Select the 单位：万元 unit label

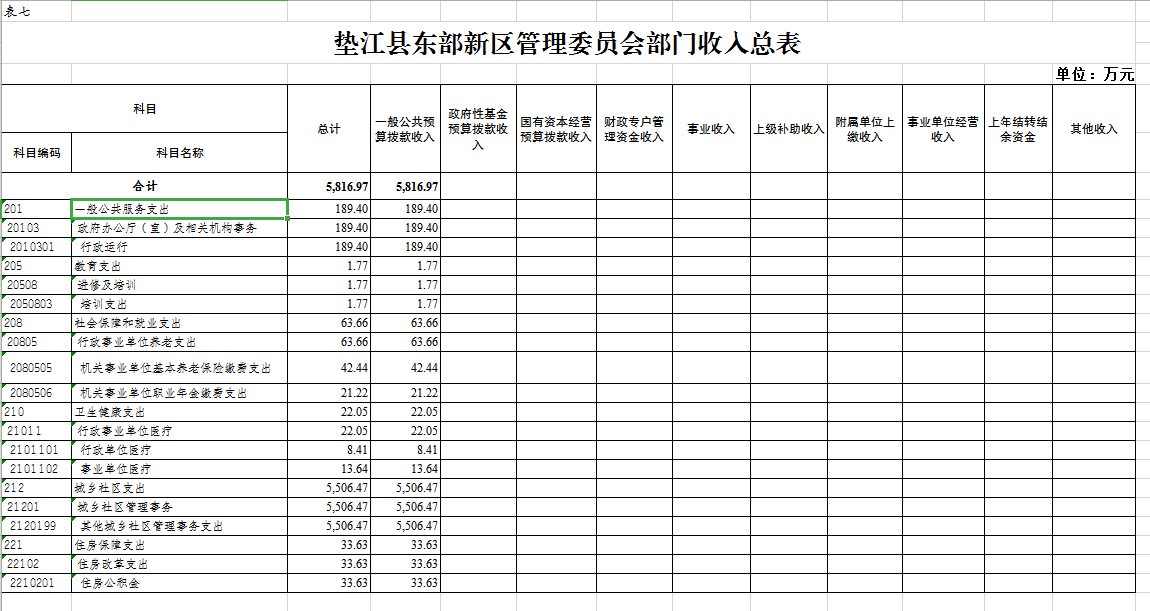coord(1095,74)
